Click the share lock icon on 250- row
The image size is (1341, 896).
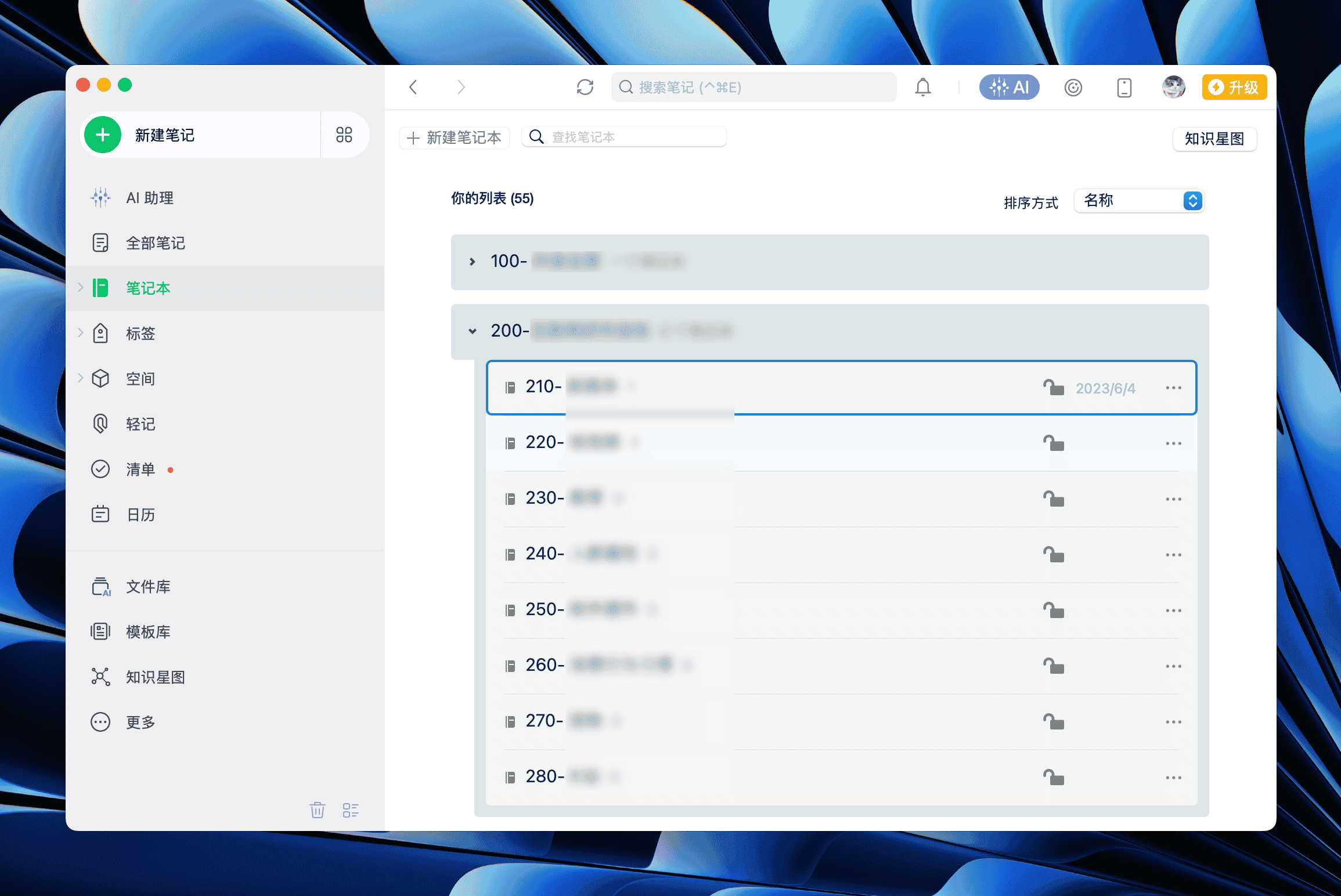click(1053, 610)
